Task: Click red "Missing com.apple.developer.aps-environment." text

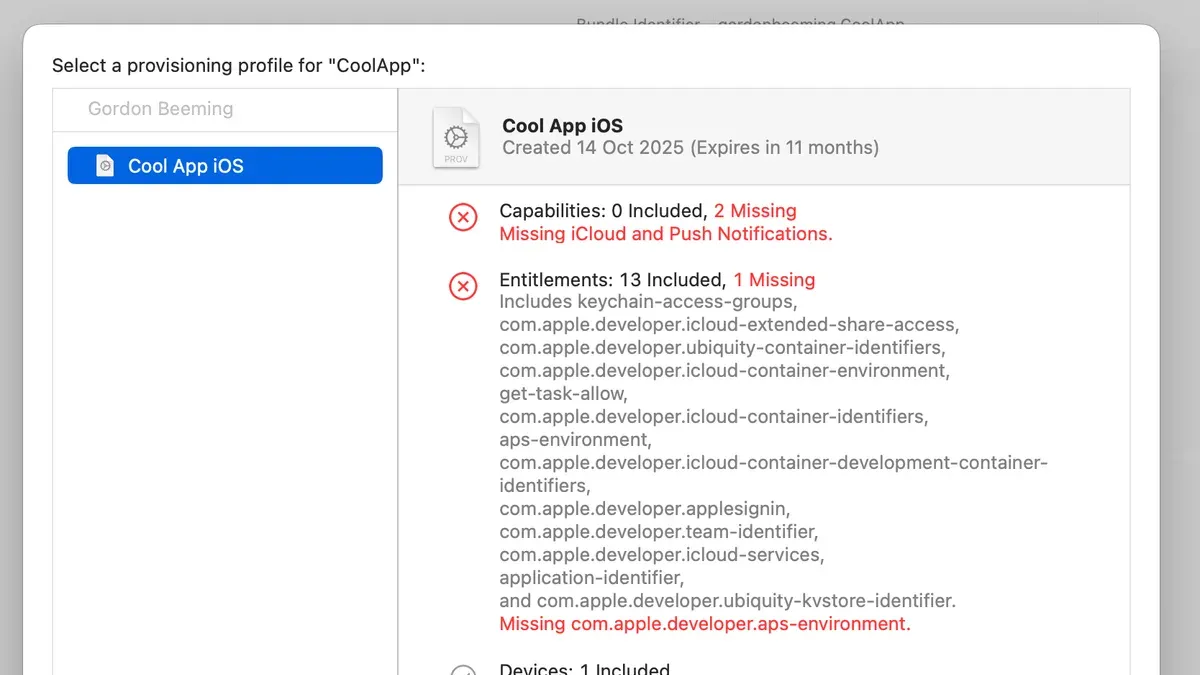Action: [705, 624]
